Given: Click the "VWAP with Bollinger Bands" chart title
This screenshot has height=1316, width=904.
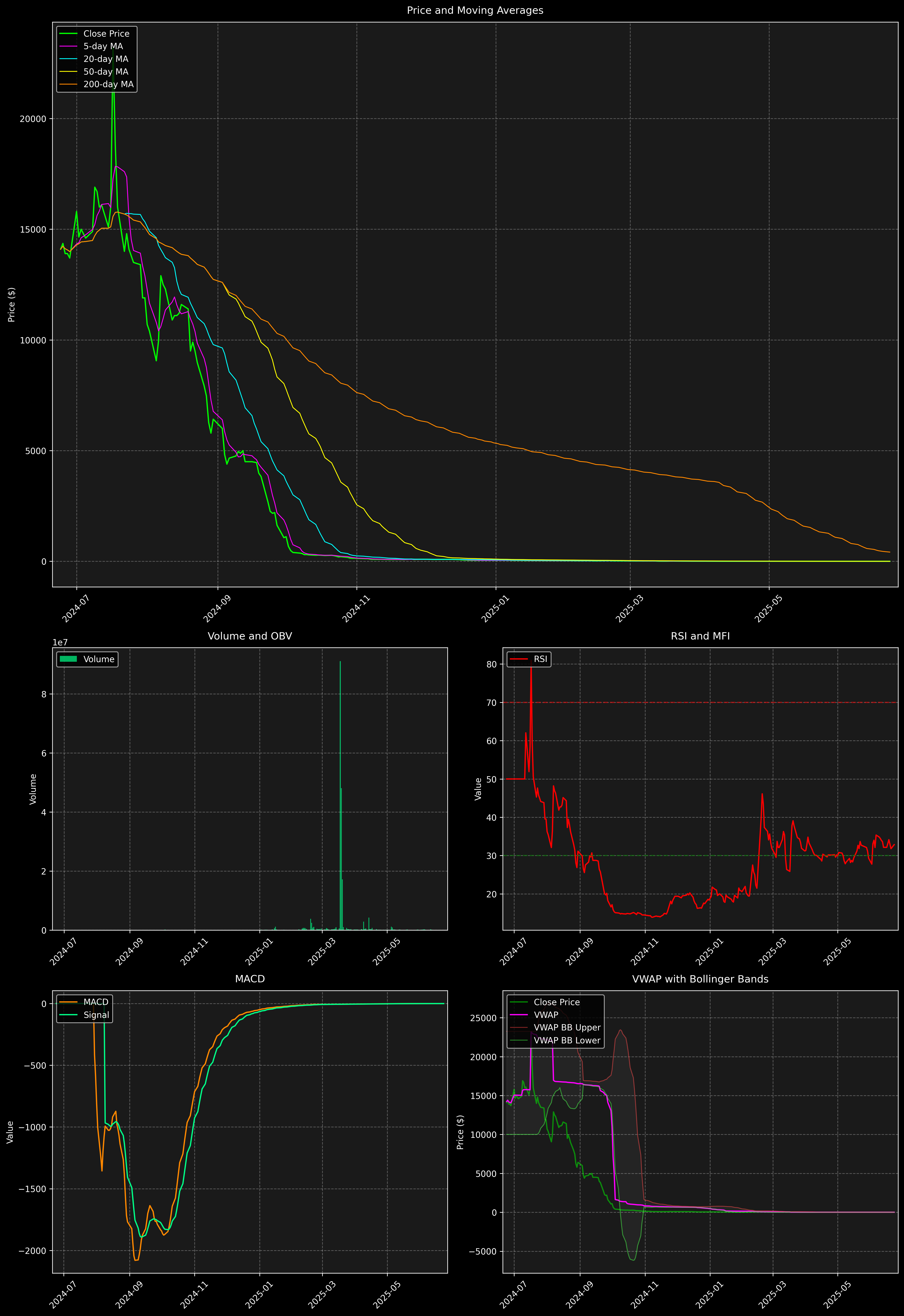Looking at the screenshot, I should [x=700, y=979].
